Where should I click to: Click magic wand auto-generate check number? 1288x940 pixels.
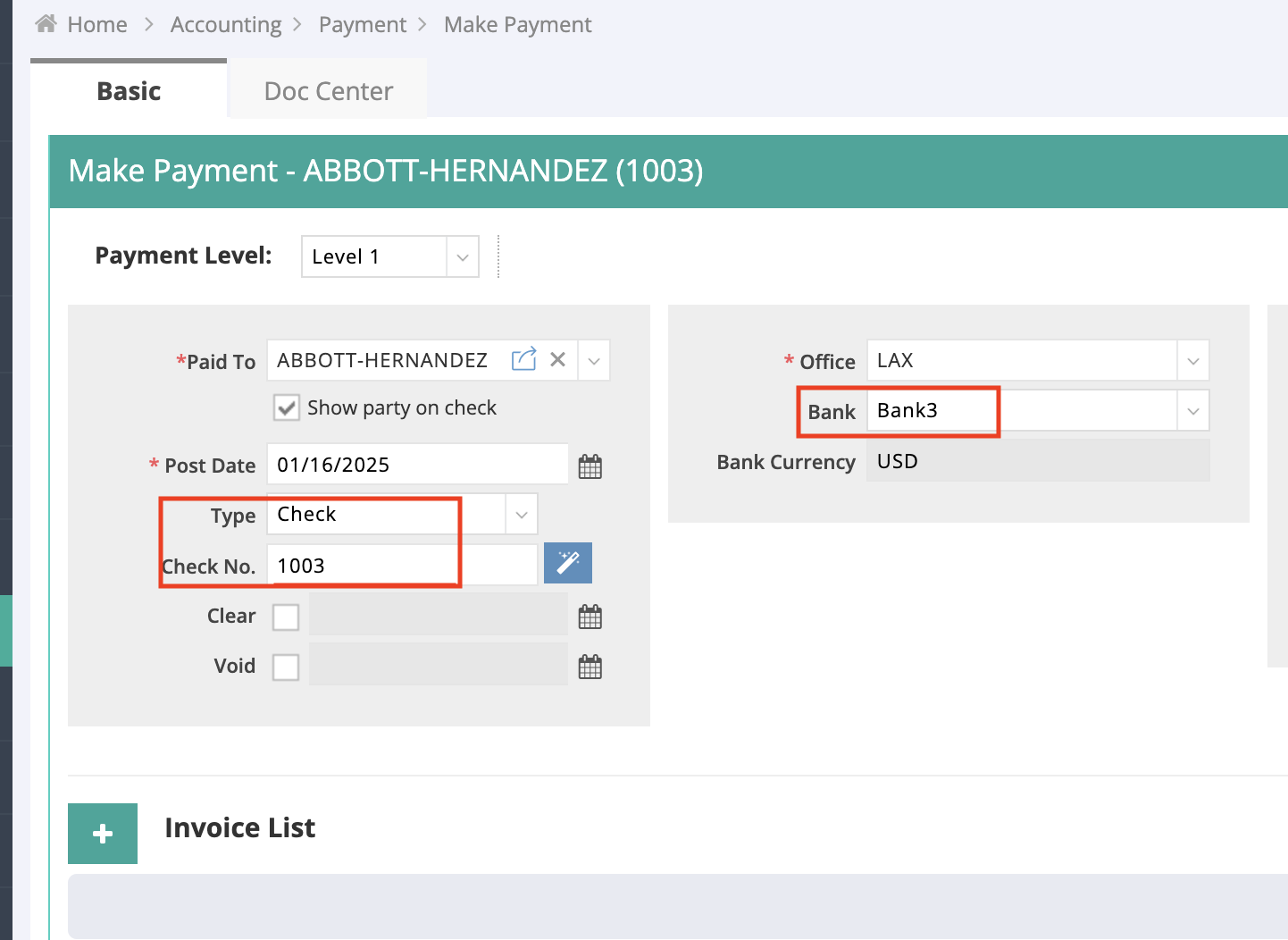[567, 563]
